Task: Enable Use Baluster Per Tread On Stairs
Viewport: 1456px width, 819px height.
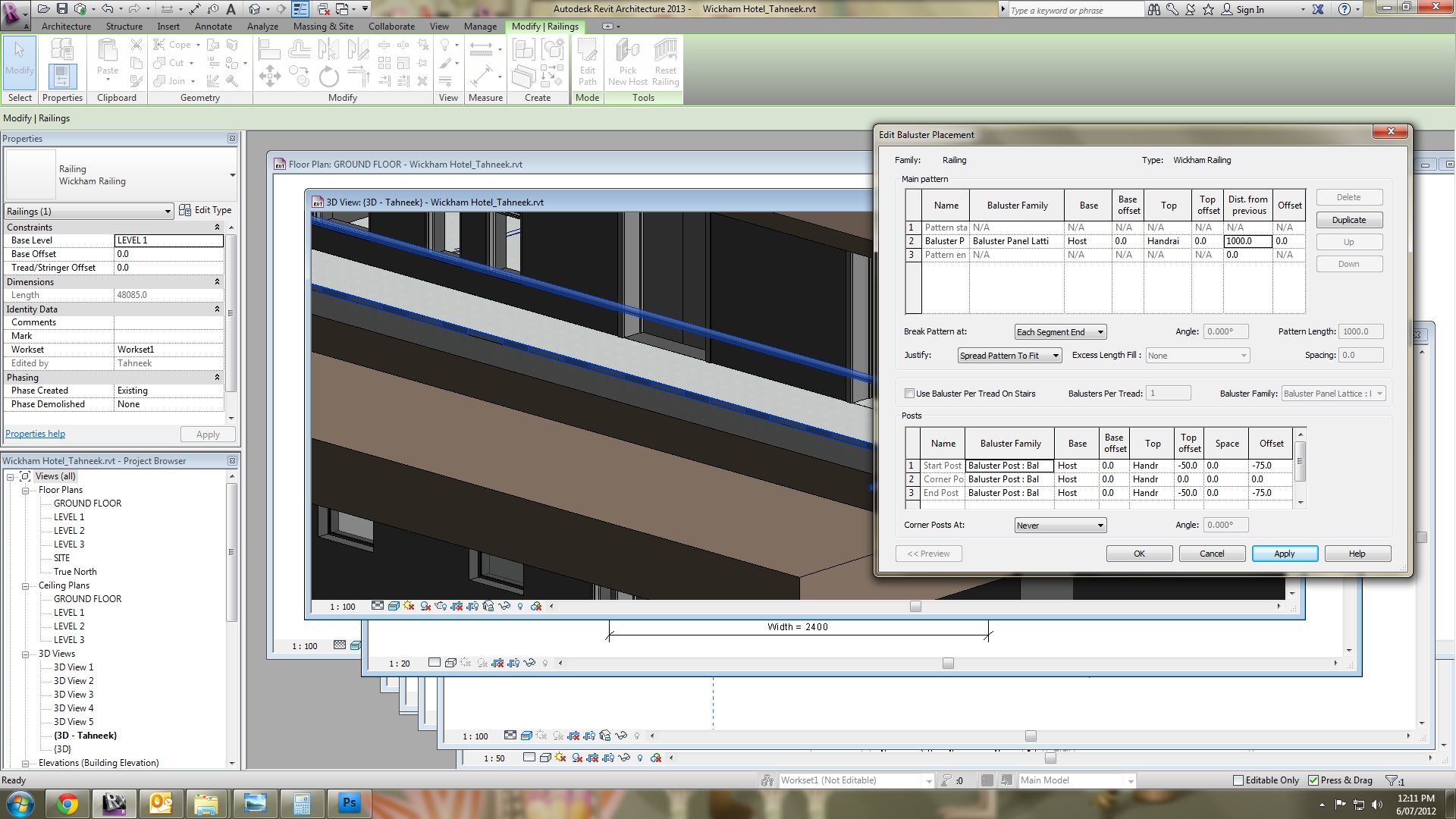Action: point(909,394)
